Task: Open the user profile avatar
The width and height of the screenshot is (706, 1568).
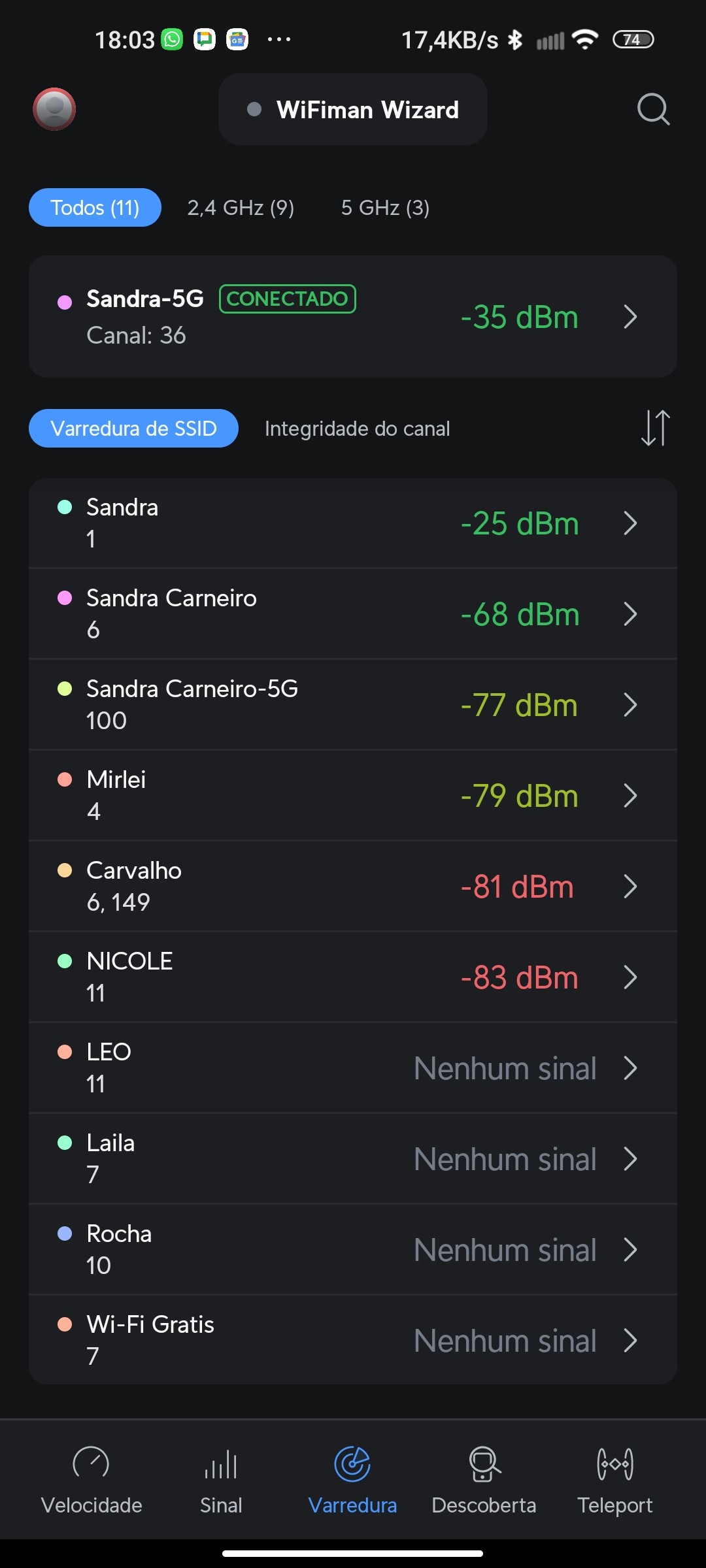Action: coord(54,109)
